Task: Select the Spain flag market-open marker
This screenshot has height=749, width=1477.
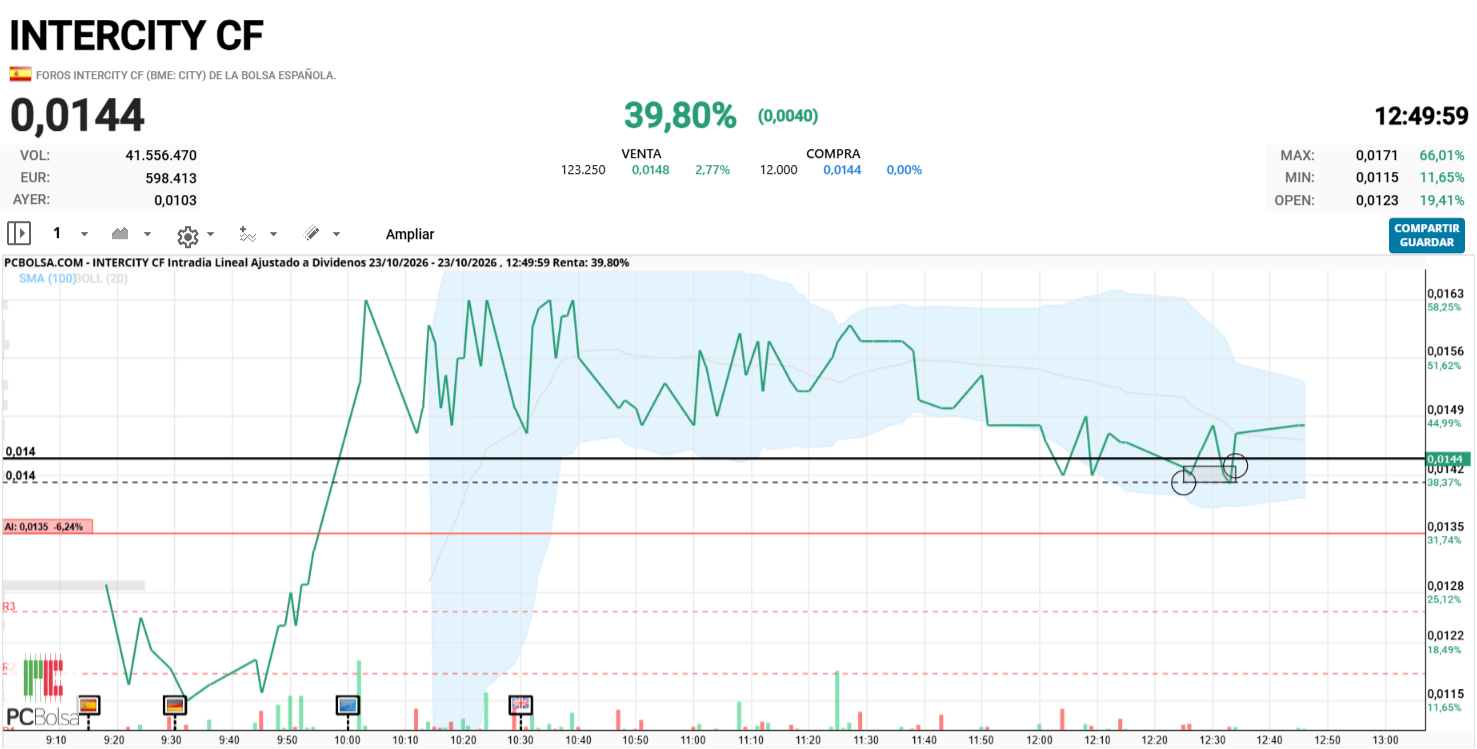Action: pos(89,705)
